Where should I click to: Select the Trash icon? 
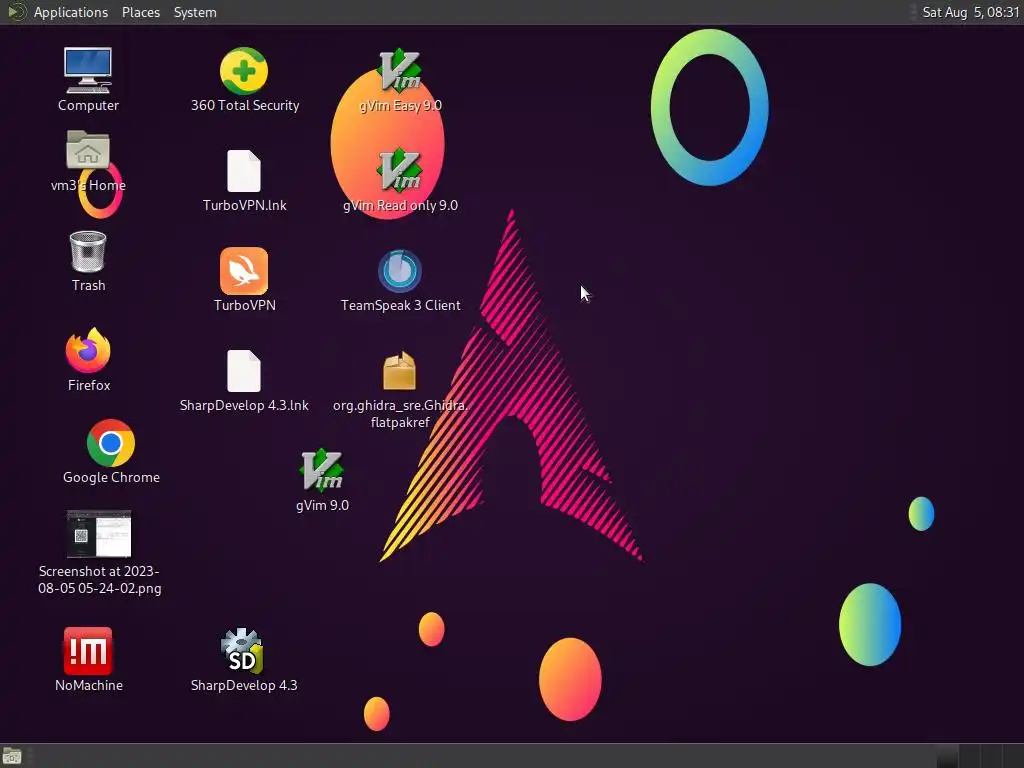[x=88, y=251]
